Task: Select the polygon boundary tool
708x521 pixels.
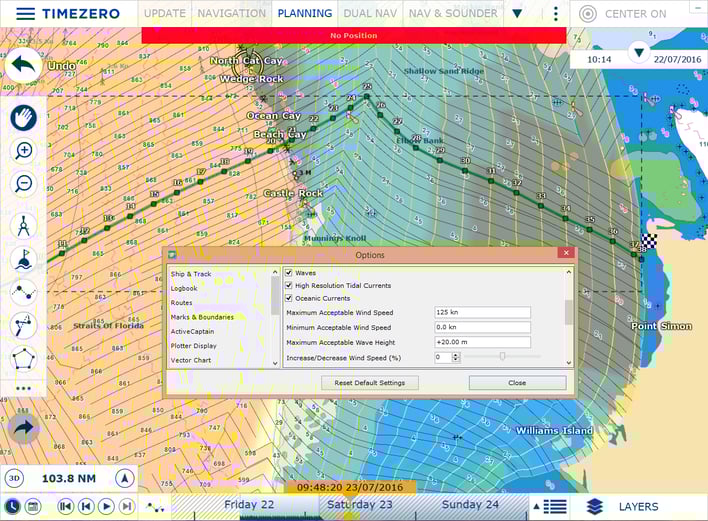Action: 23,357
